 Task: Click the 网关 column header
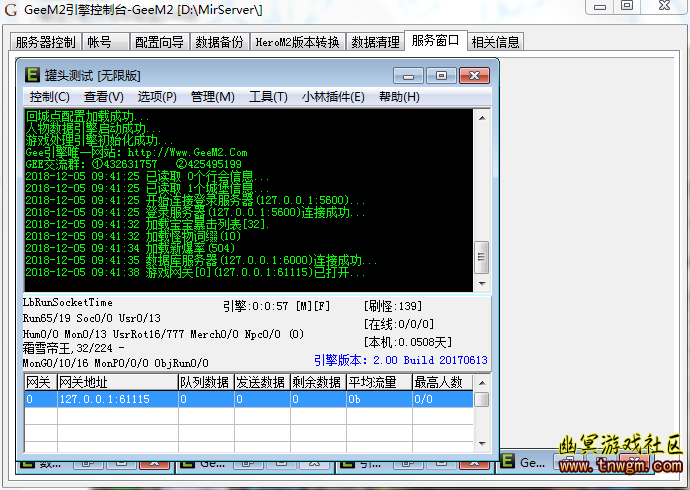(40, 382)
